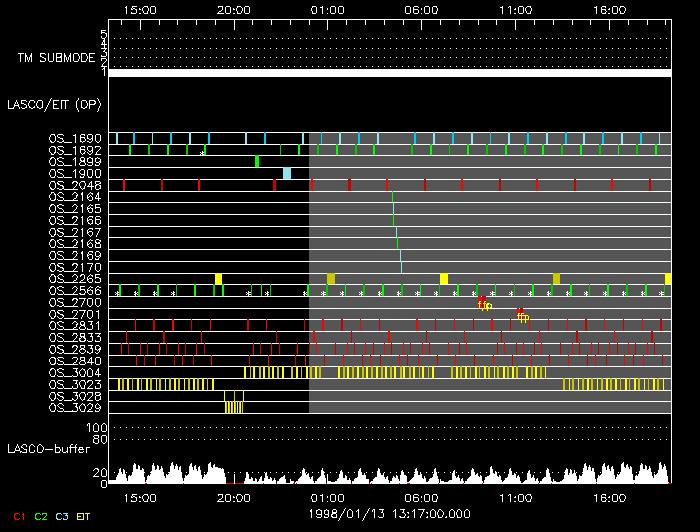
Task: Click the red marker in the OS_2701 row
Action: (x=520, y=314)
